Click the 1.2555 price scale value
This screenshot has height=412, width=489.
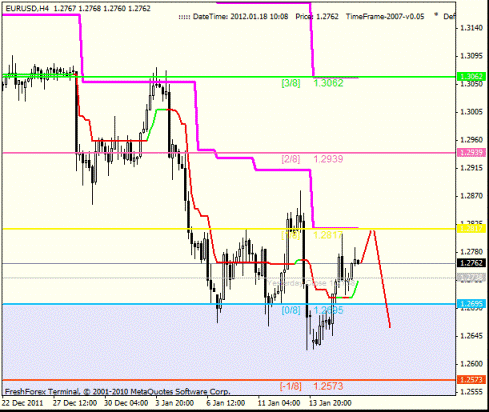[x=471, y=392]
